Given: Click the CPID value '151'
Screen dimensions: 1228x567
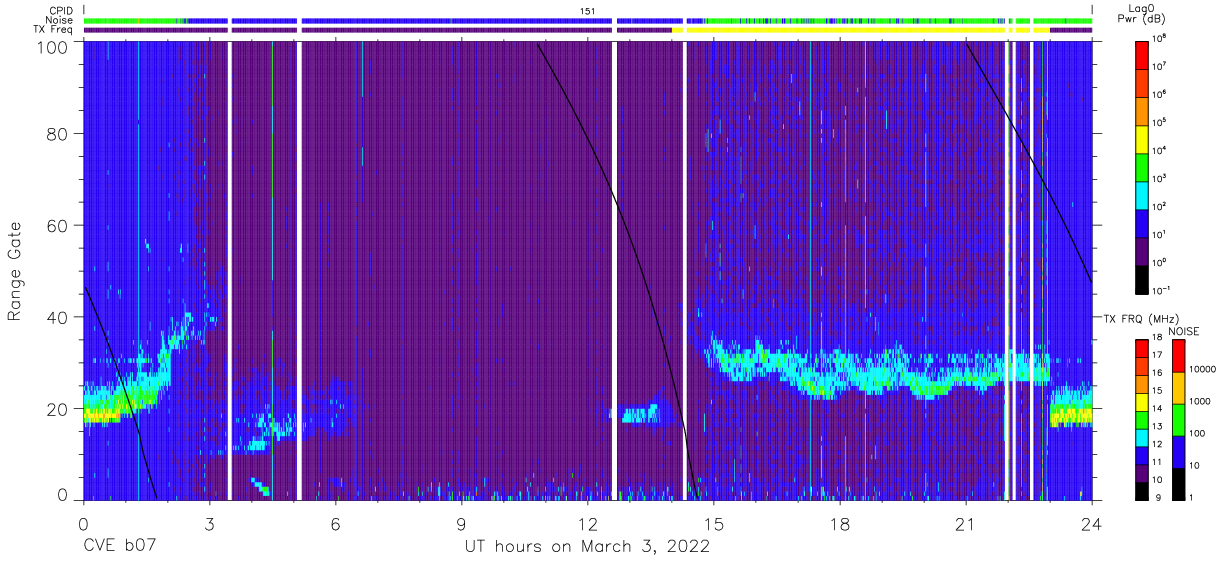Looking at the screenshot, I should 588,10.
